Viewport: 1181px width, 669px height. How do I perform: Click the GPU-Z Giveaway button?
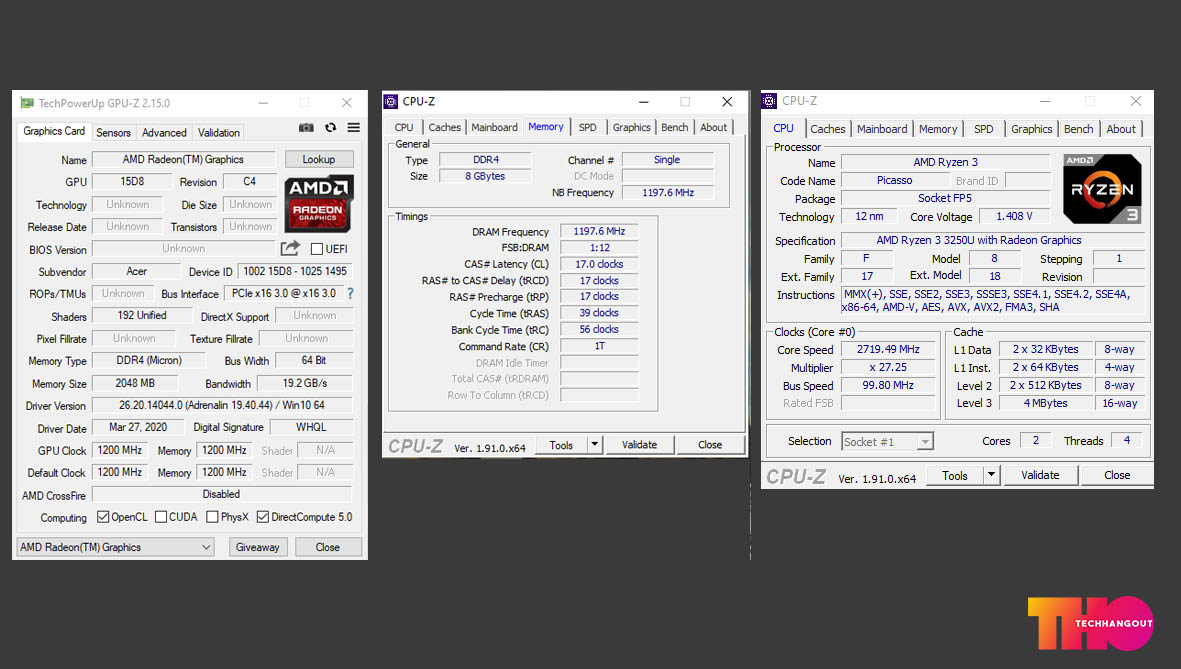coord(258,547)
